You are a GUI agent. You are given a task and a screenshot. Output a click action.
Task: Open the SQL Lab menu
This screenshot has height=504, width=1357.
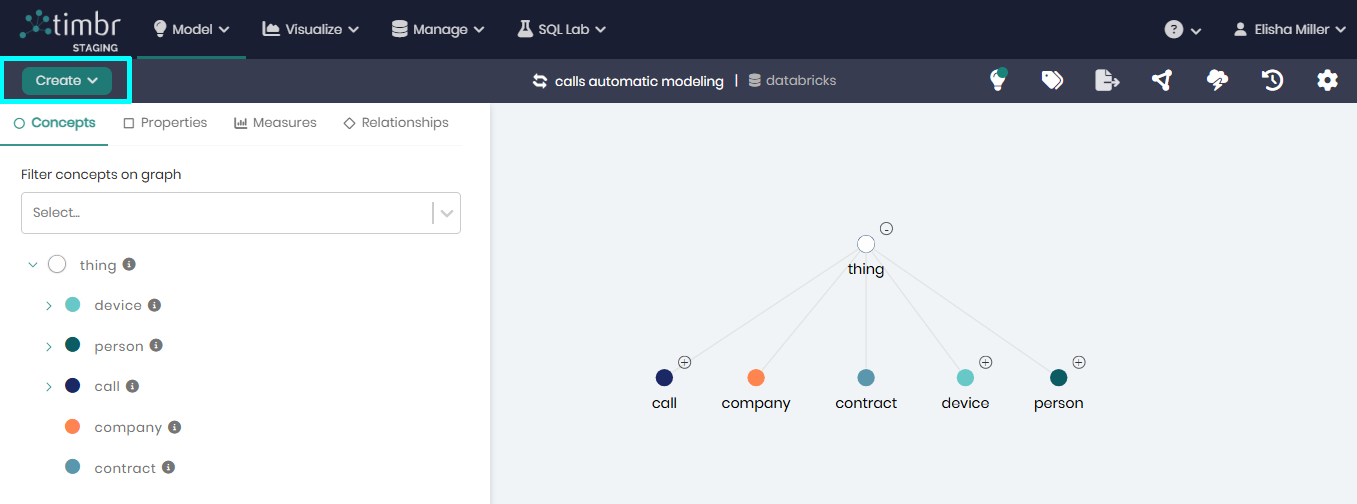tap(562, 29)
